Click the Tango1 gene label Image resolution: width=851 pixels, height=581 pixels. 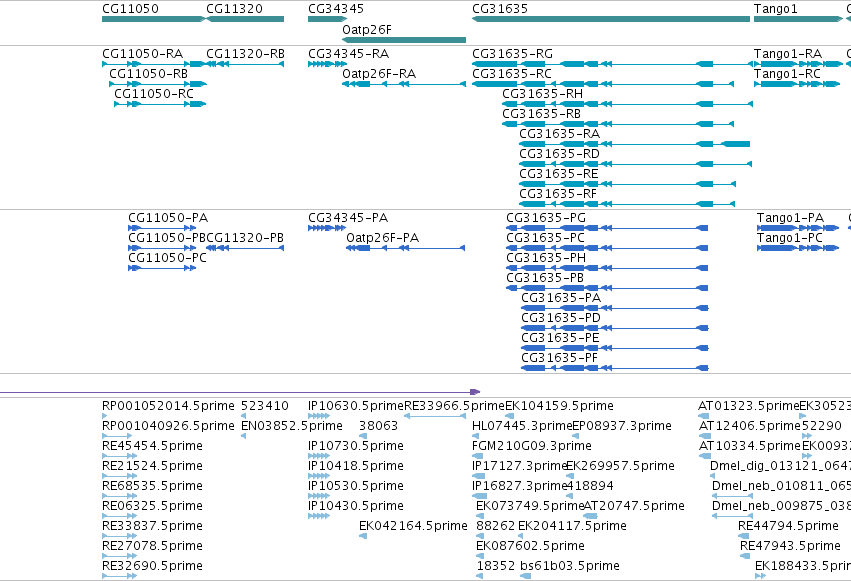click(776, 9)
